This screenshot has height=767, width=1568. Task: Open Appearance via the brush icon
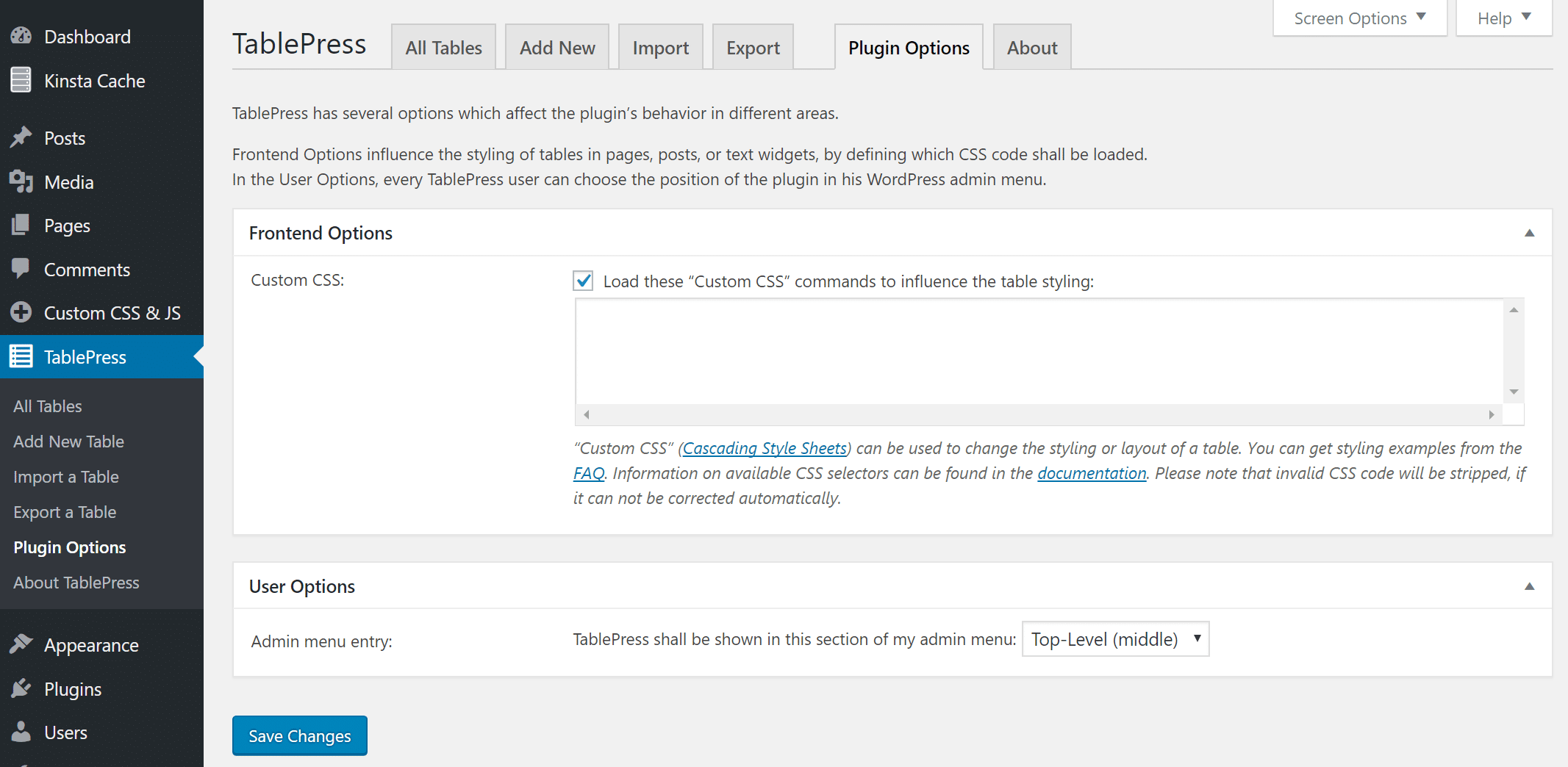(x=21, y=644)
